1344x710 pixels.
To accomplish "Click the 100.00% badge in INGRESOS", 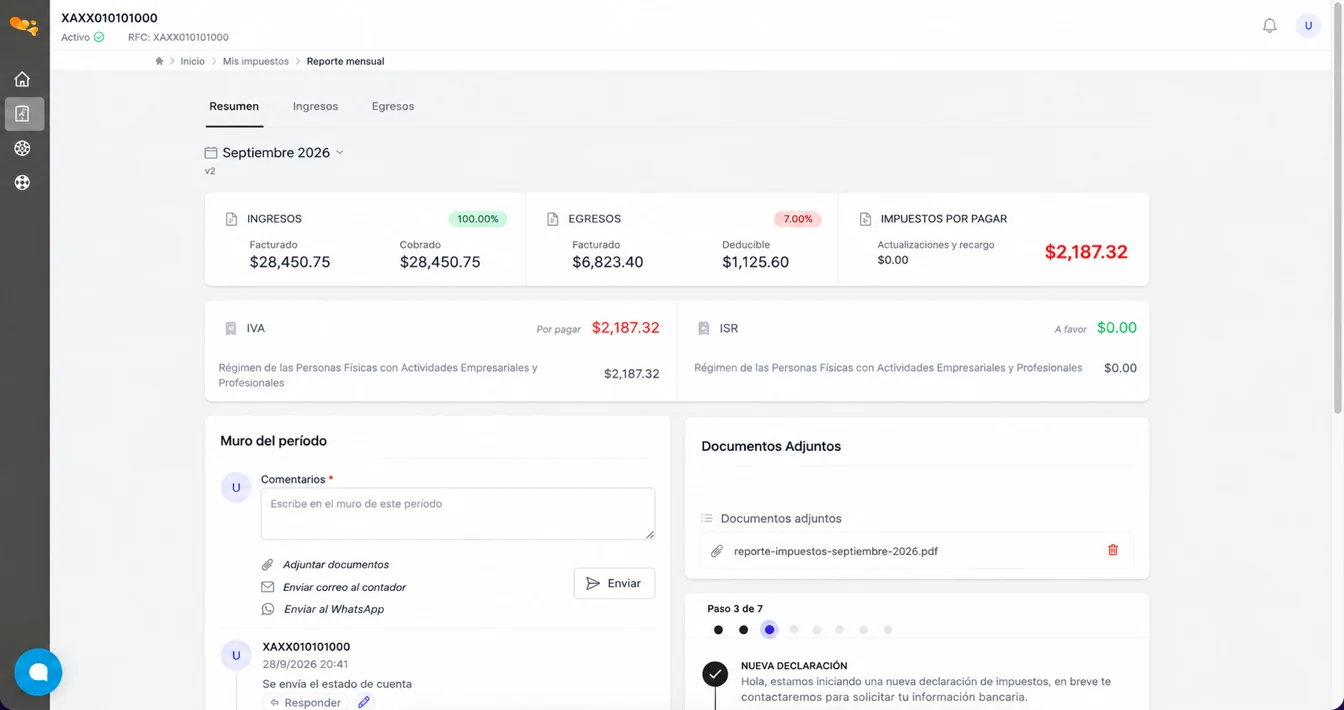I will pos(478,219).
